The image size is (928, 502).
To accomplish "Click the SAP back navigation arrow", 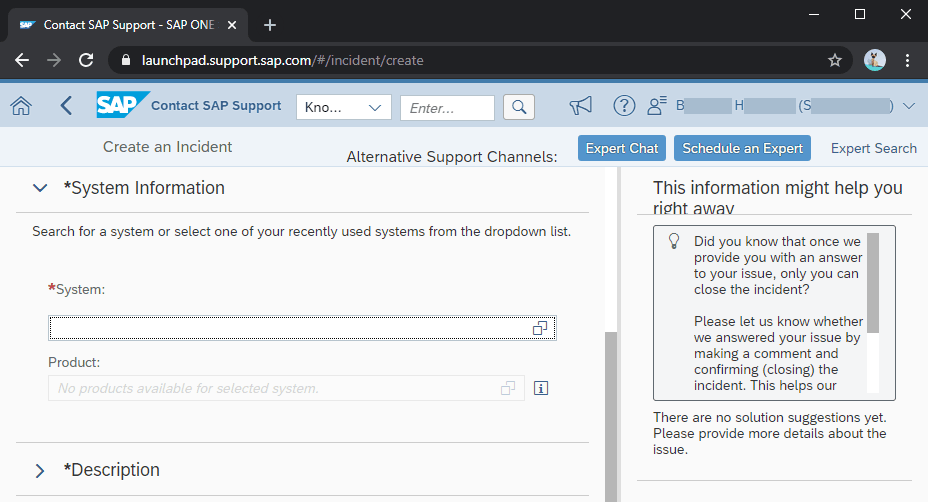I will 66,107.
